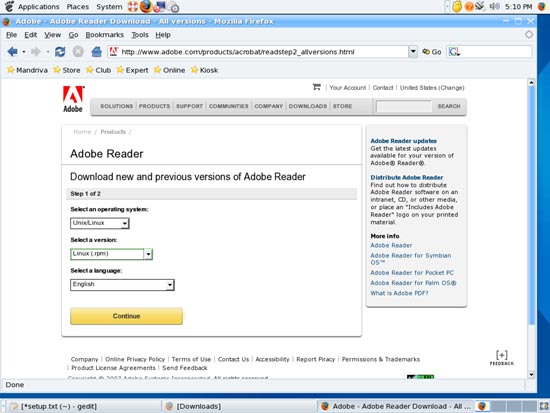Open the Help menu
The image size is (550, 413).
click(x=163, y=35)
